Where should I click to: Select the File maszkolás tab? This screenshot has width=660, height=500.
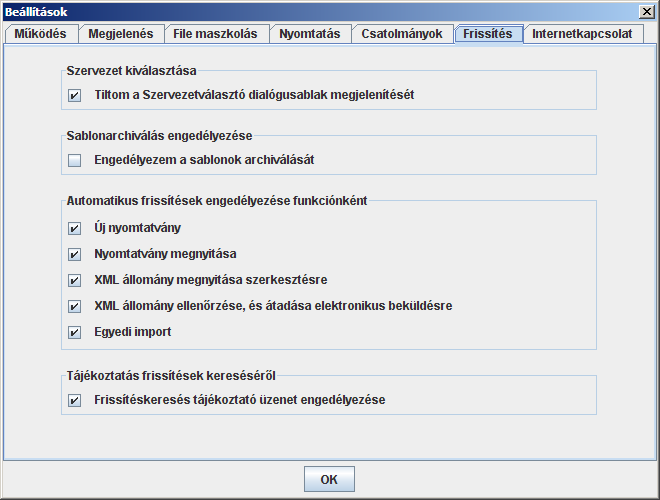point(216,34)
